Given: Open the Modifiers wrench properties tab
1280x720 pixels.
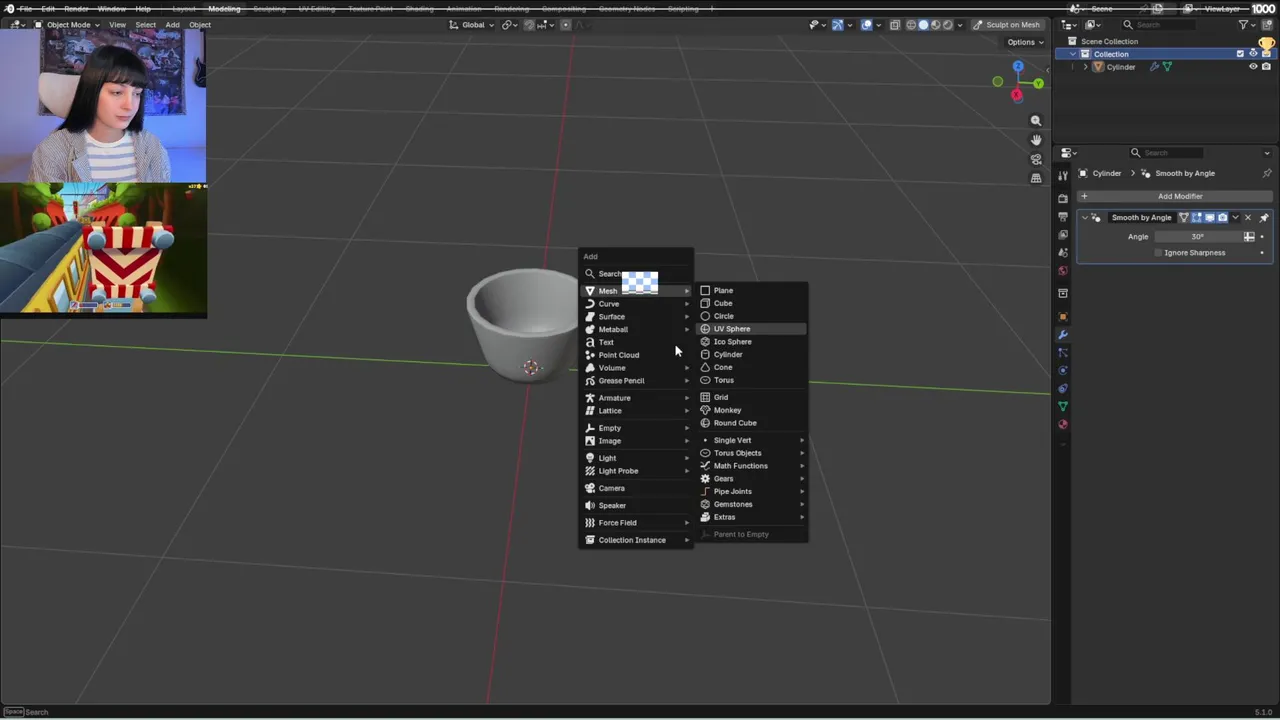Looking at the screenshot, I should tap(1062, 335).
